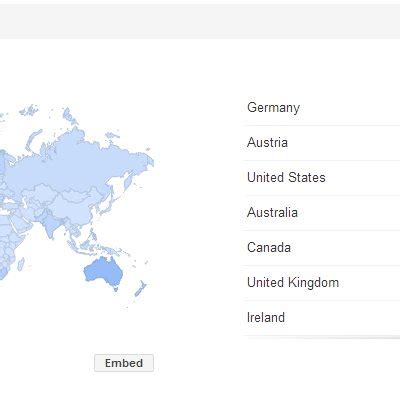Image resolution: width=400 pixels, height=400 pixels.
Task: Select the Australia list entry
Action: 322,213
